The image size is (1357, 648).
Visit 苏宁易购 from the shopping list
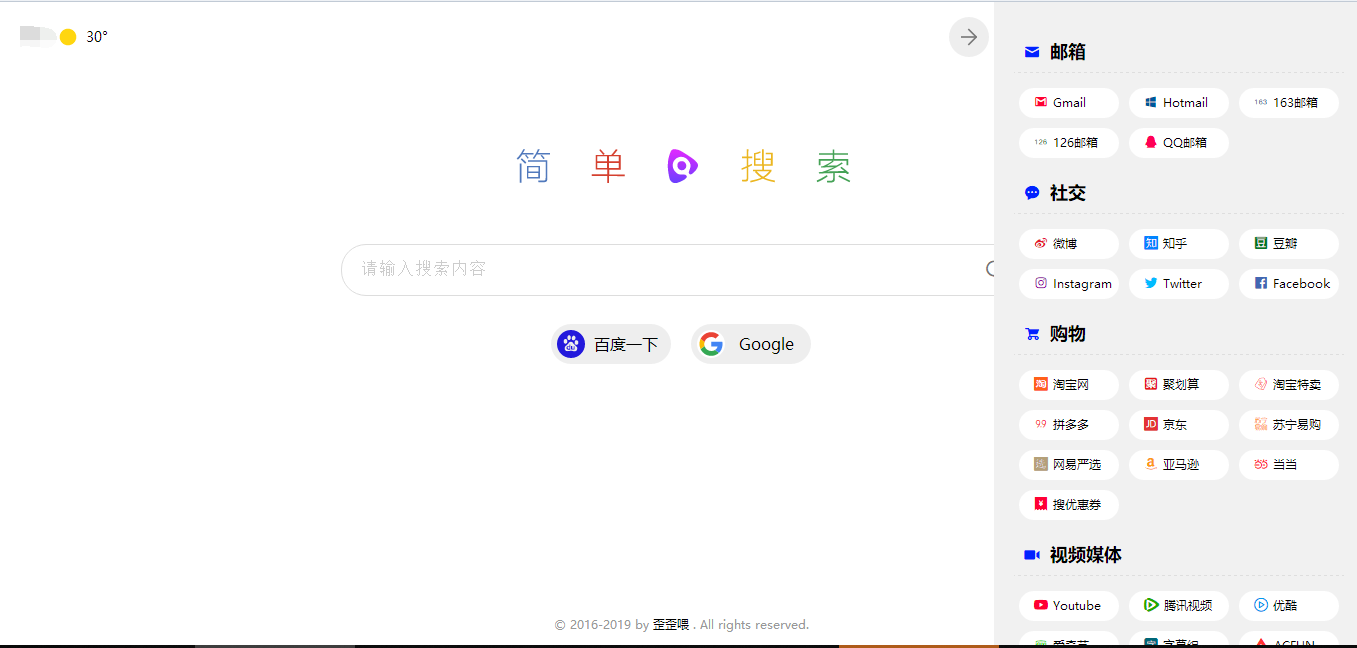point(1289,425)
